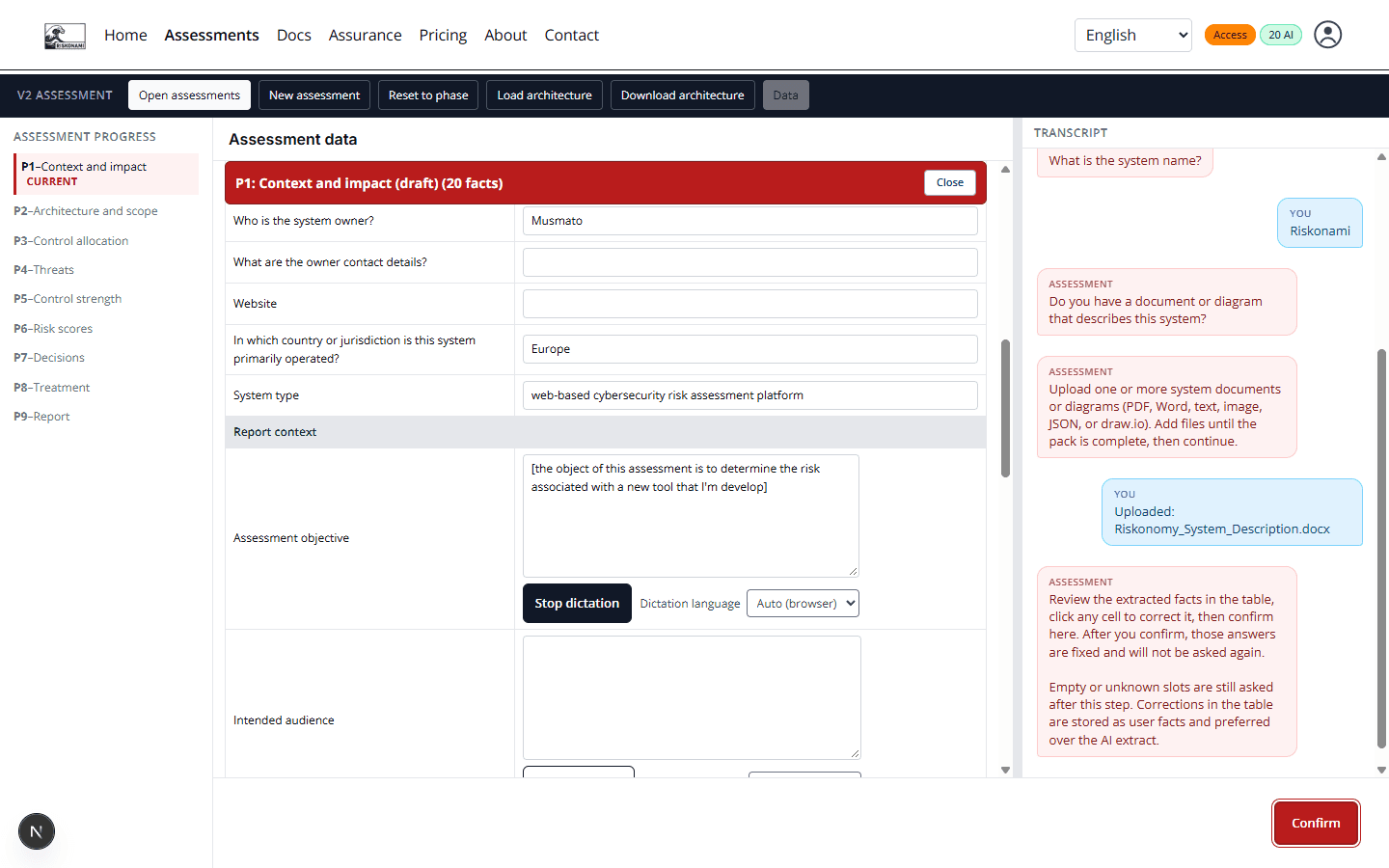Open the Assessments menu item

[x=211, y=36]
